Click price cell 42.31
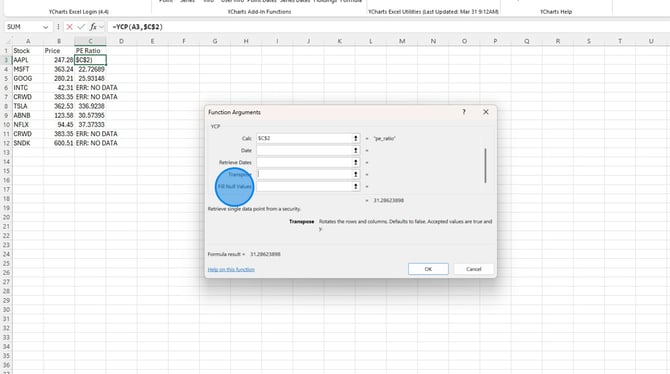 pyautogui.click(x=59, y=88)
